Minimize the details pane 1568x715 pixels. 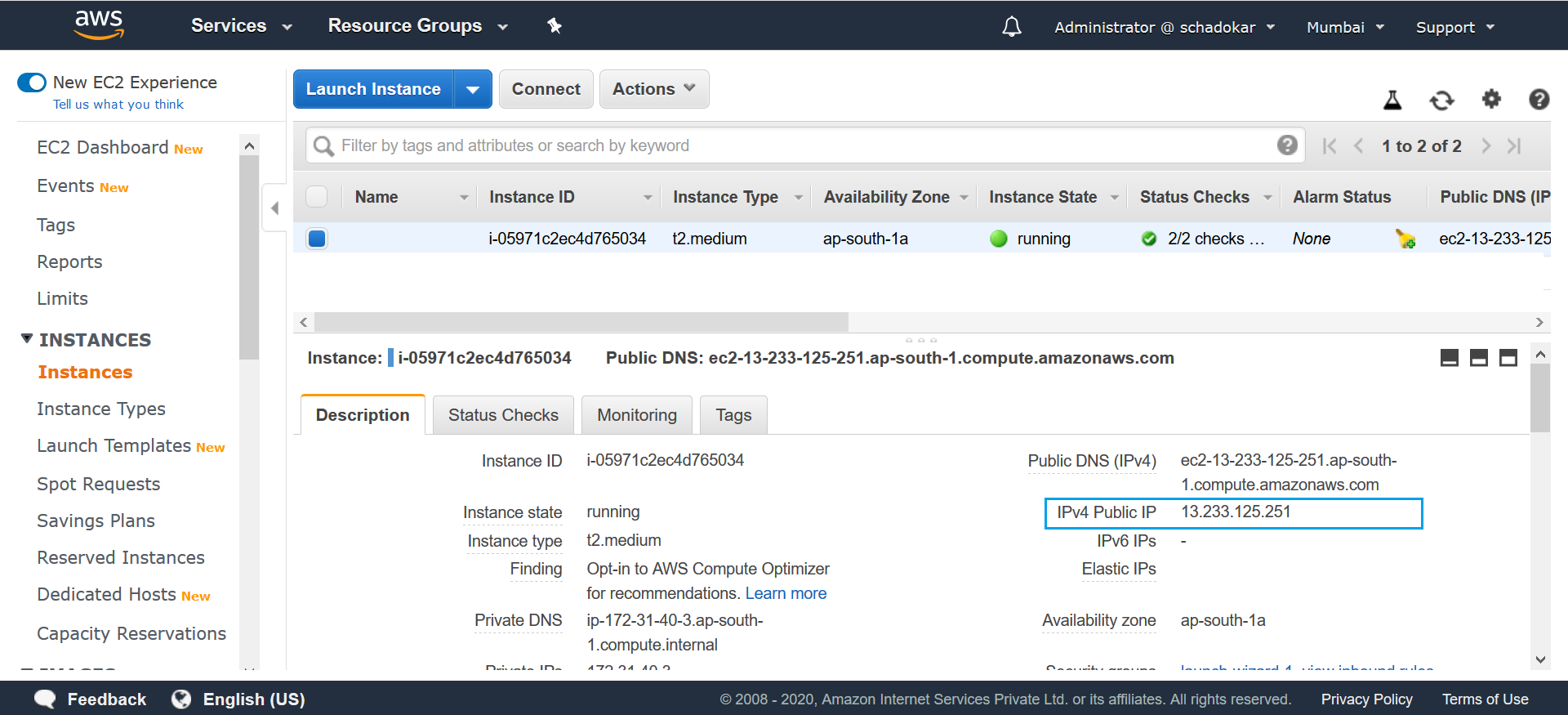point(1450,358)
